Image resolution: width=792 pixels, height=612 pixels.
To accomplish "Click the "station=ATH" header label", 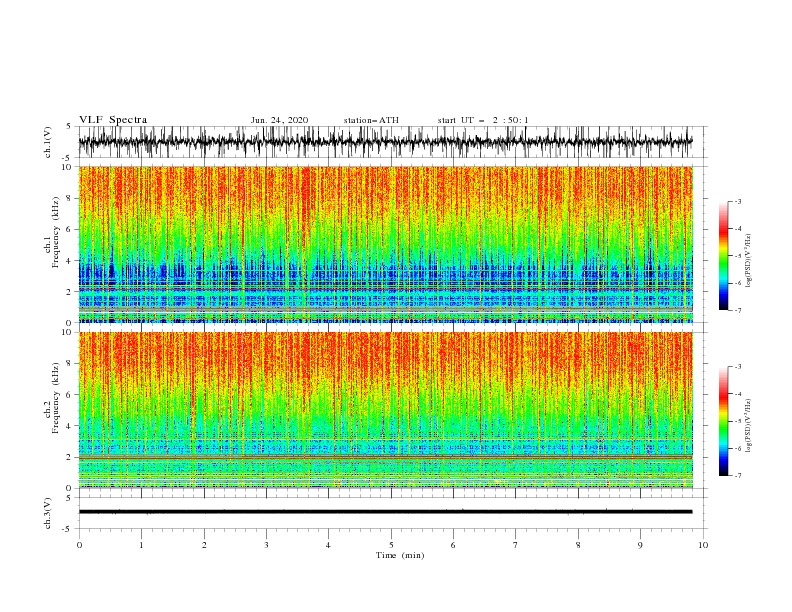I will 371,120.
